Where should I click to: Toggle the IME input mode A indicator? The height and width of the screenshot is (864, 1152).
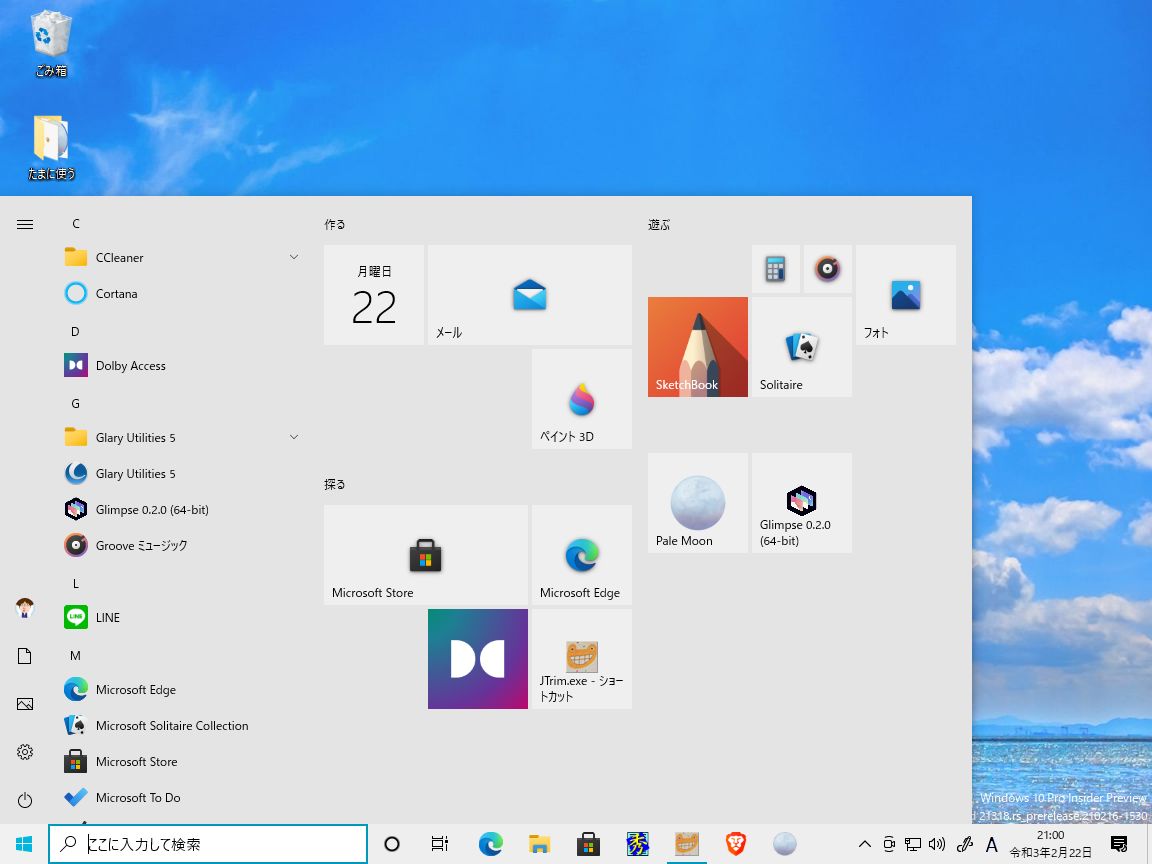coord(991,845)
